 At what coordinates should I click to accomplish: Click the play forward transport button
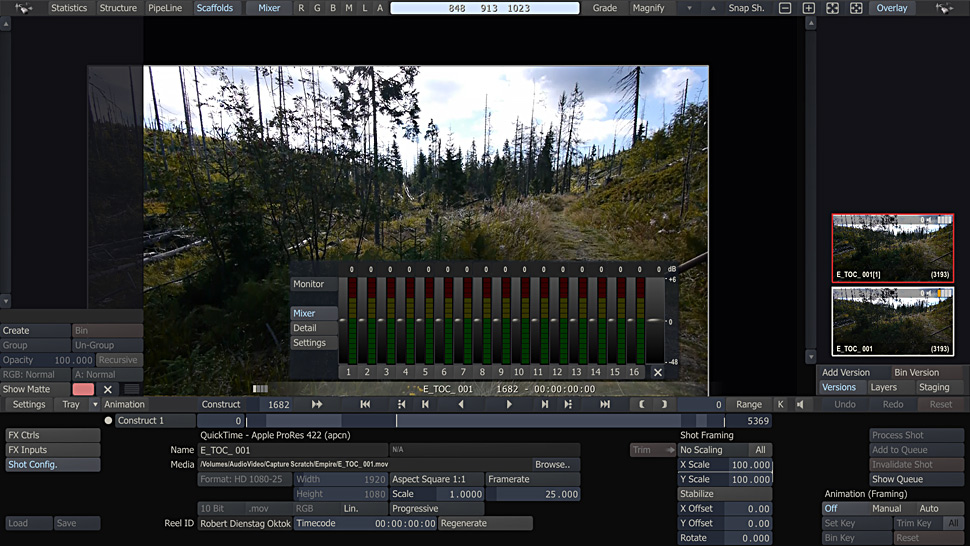[509, 404]
